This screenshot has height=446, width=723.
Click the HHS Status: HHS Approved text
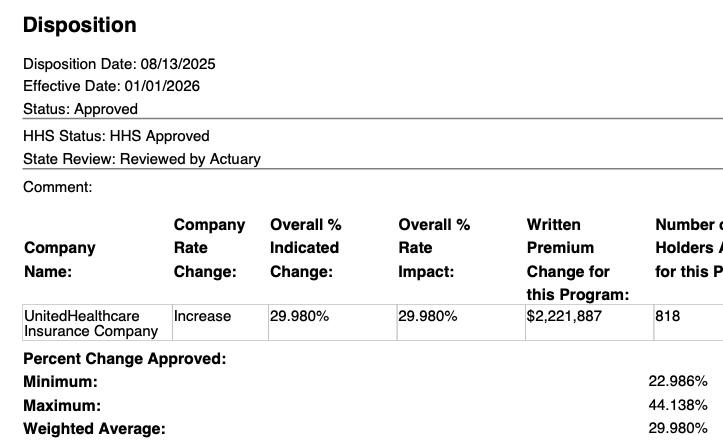(x=116, y=136)
